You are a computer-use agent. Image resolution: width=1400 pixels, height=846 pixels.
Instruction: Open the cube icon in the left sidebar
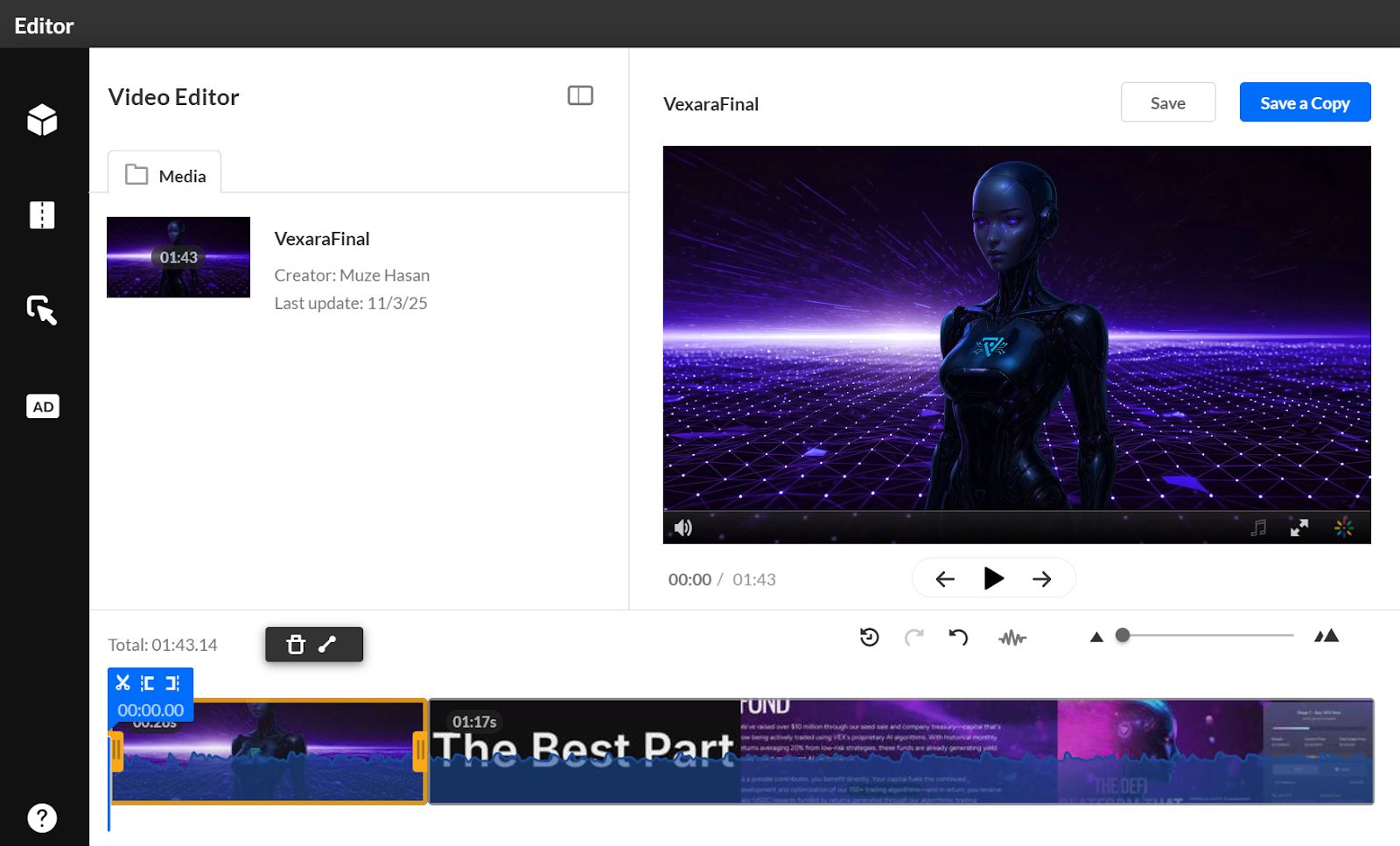[42, 120]
